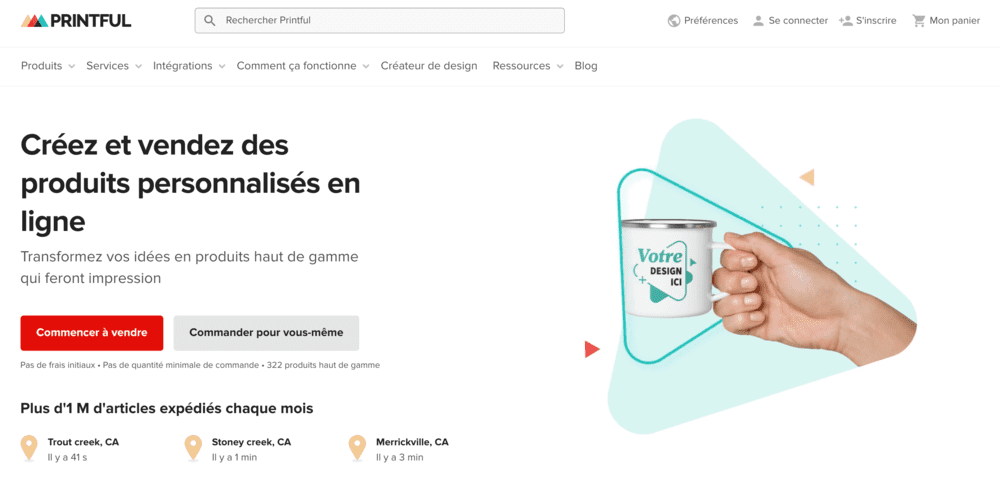Viewport: 1000px width, 481px height.
Task: Go to Créateur de design
Action: pyautogui.click(x=429, y=66)
